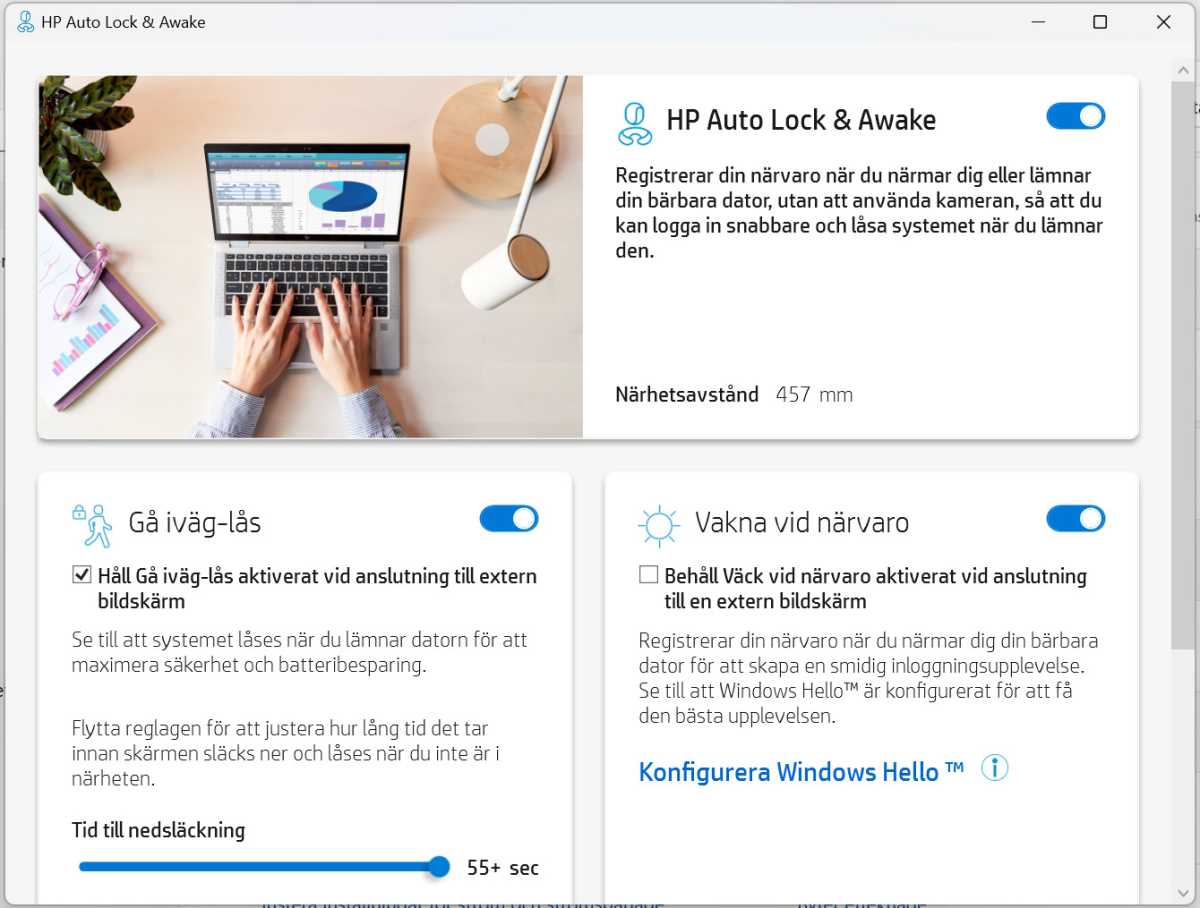Click the sun icon next to Vakna vid närvaro
Image resolution: width=1200 pixels, height=908 pixels.
pyautogui.click(x=659, y=525)
